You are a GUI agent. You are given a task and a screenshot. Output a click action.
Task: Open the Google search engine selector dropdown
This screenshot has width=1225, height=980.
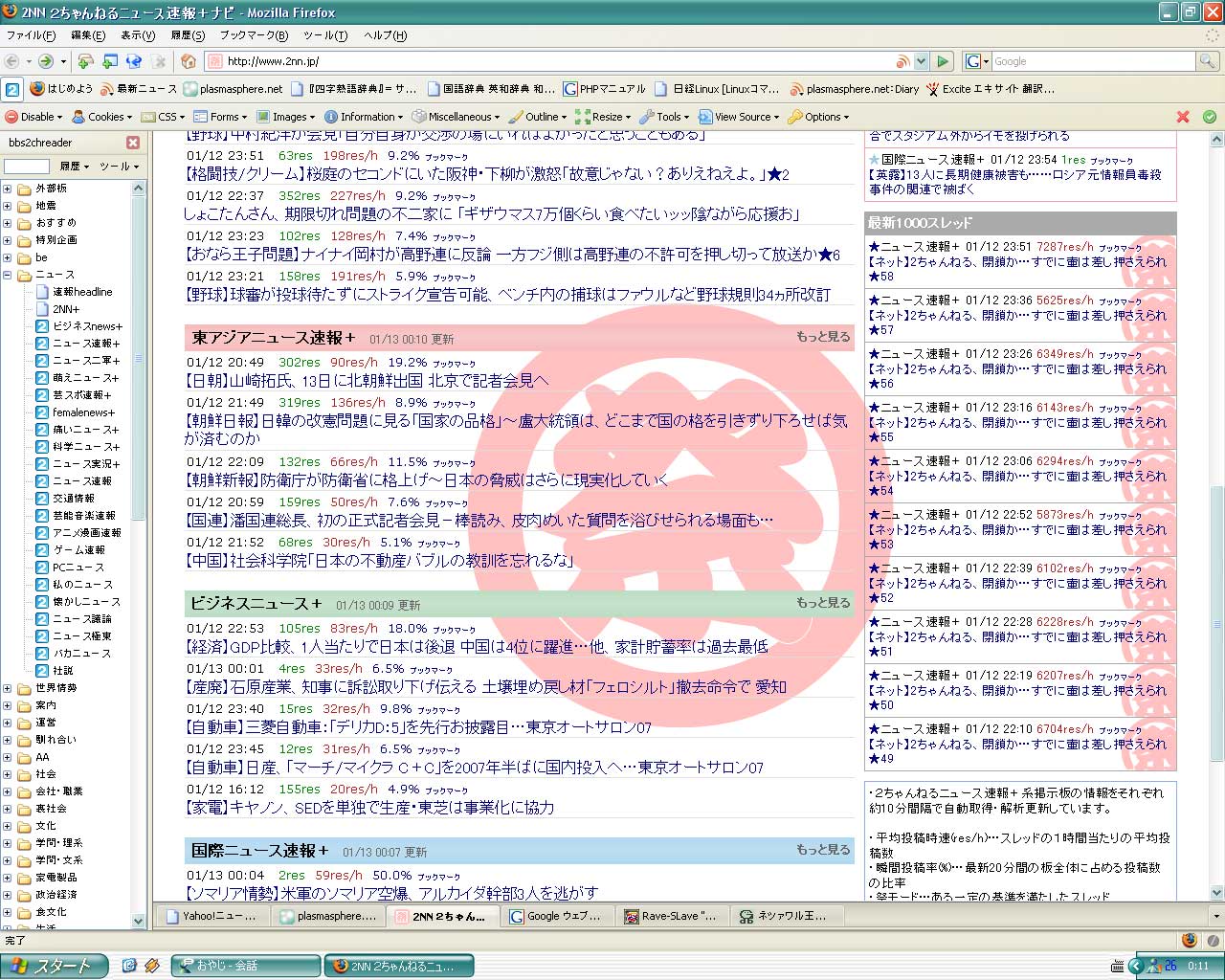coord(976,61)
